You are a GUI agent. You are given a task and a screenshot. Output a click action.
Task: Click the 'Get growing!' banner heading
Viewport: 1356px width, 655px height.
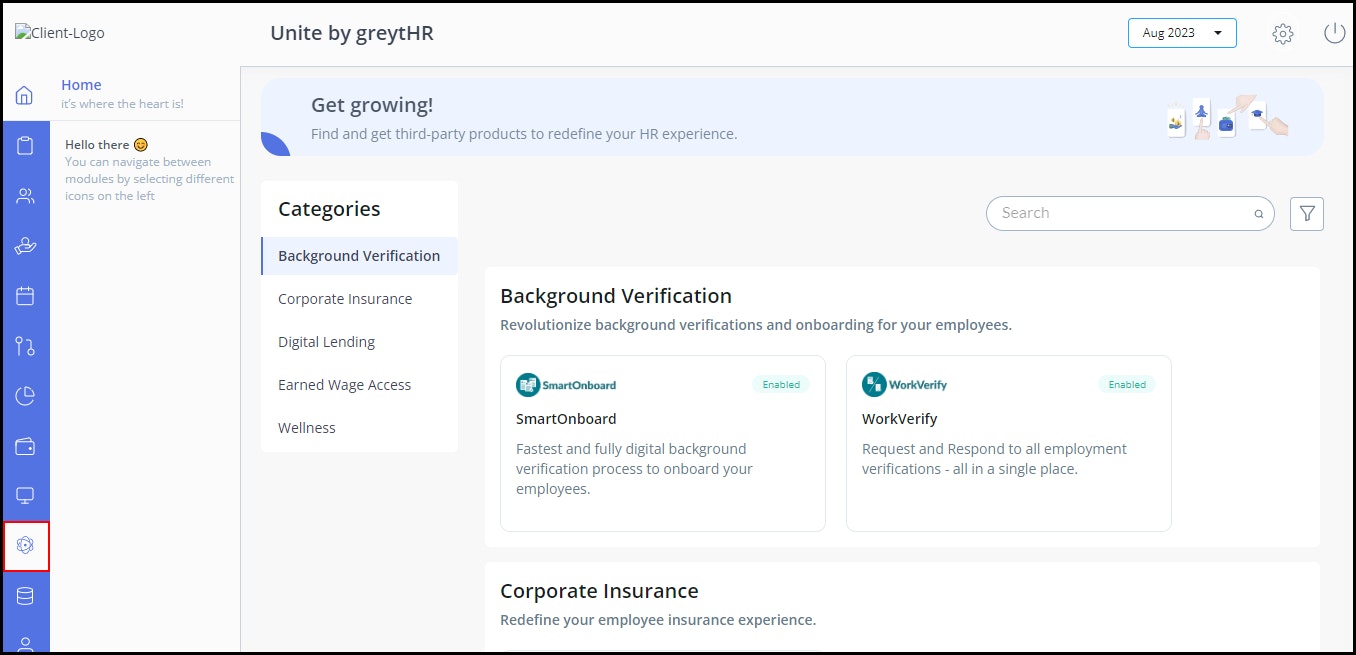pos(372,106)
